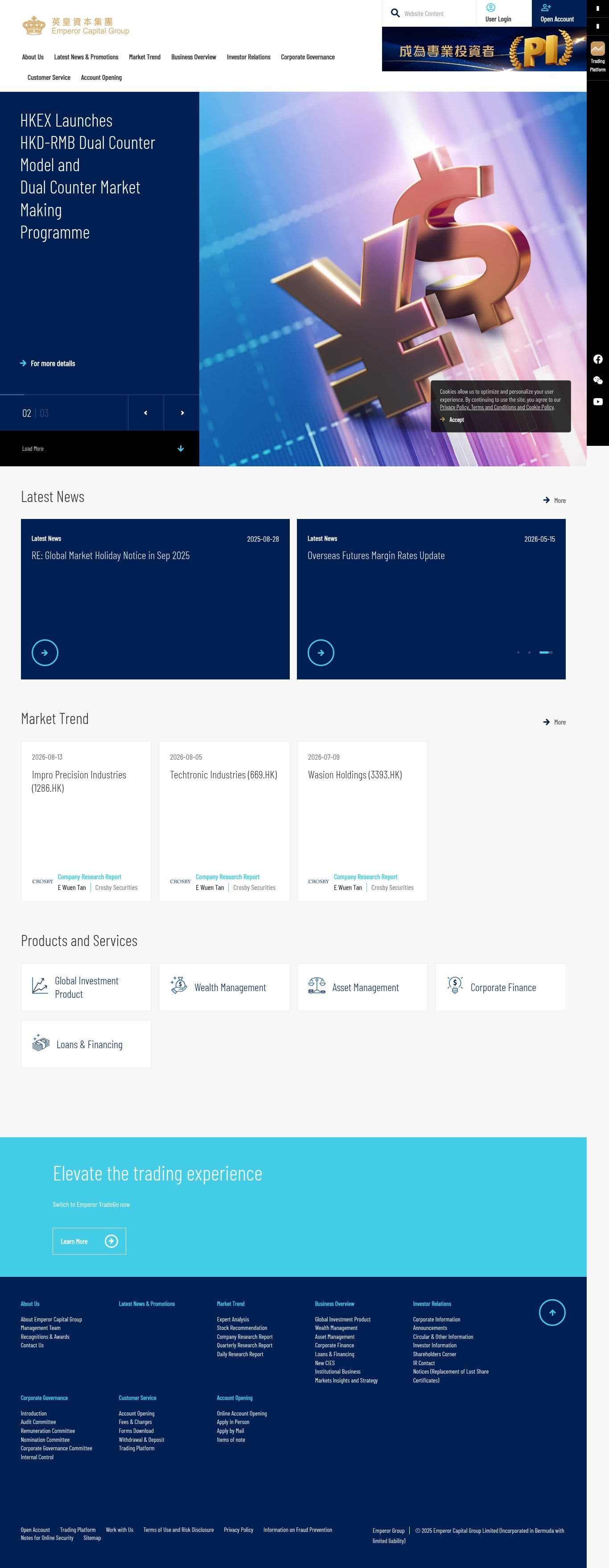Open Sitemap in footer

[x=92, y=1538]
